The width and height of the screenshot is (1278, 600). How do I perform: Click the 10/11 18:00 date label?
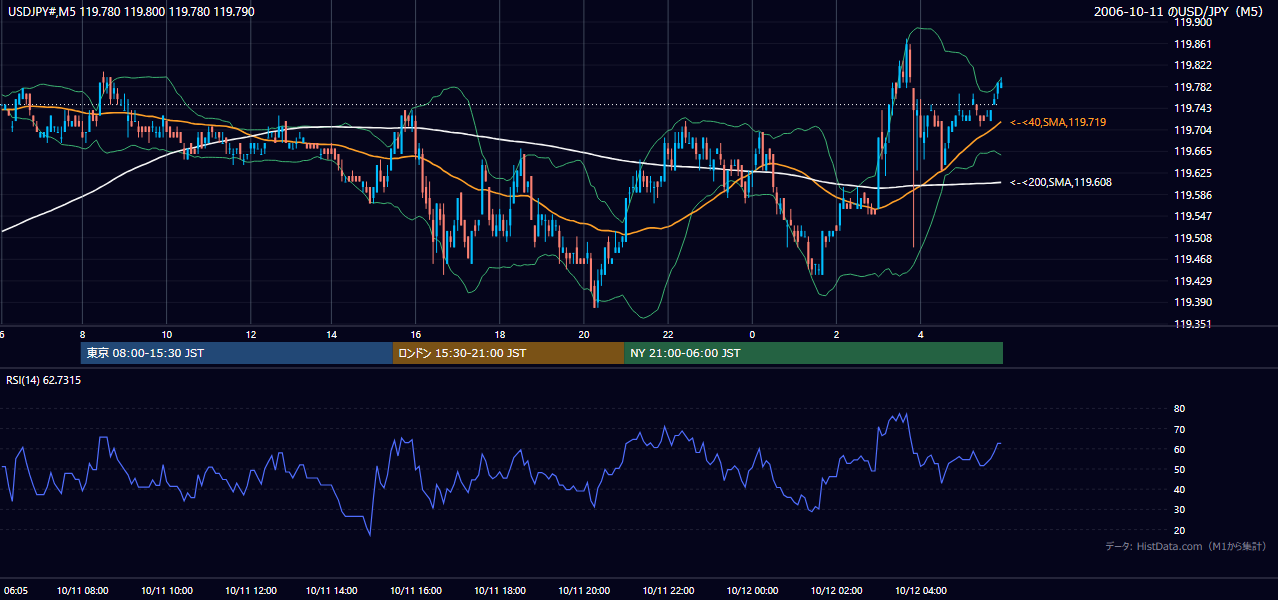[500, 591]
